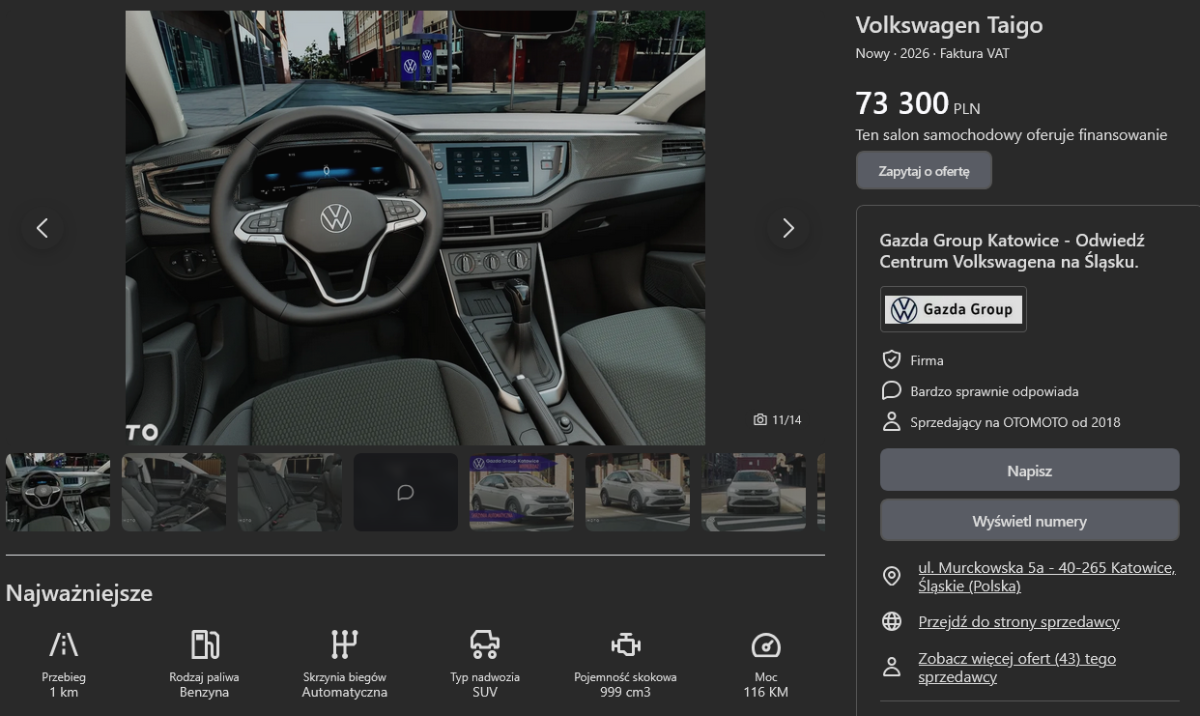1200x716 pixels.
Task: Click the power gauge icon for Moc
Action: pyautogui.click(x=765, y=645)
